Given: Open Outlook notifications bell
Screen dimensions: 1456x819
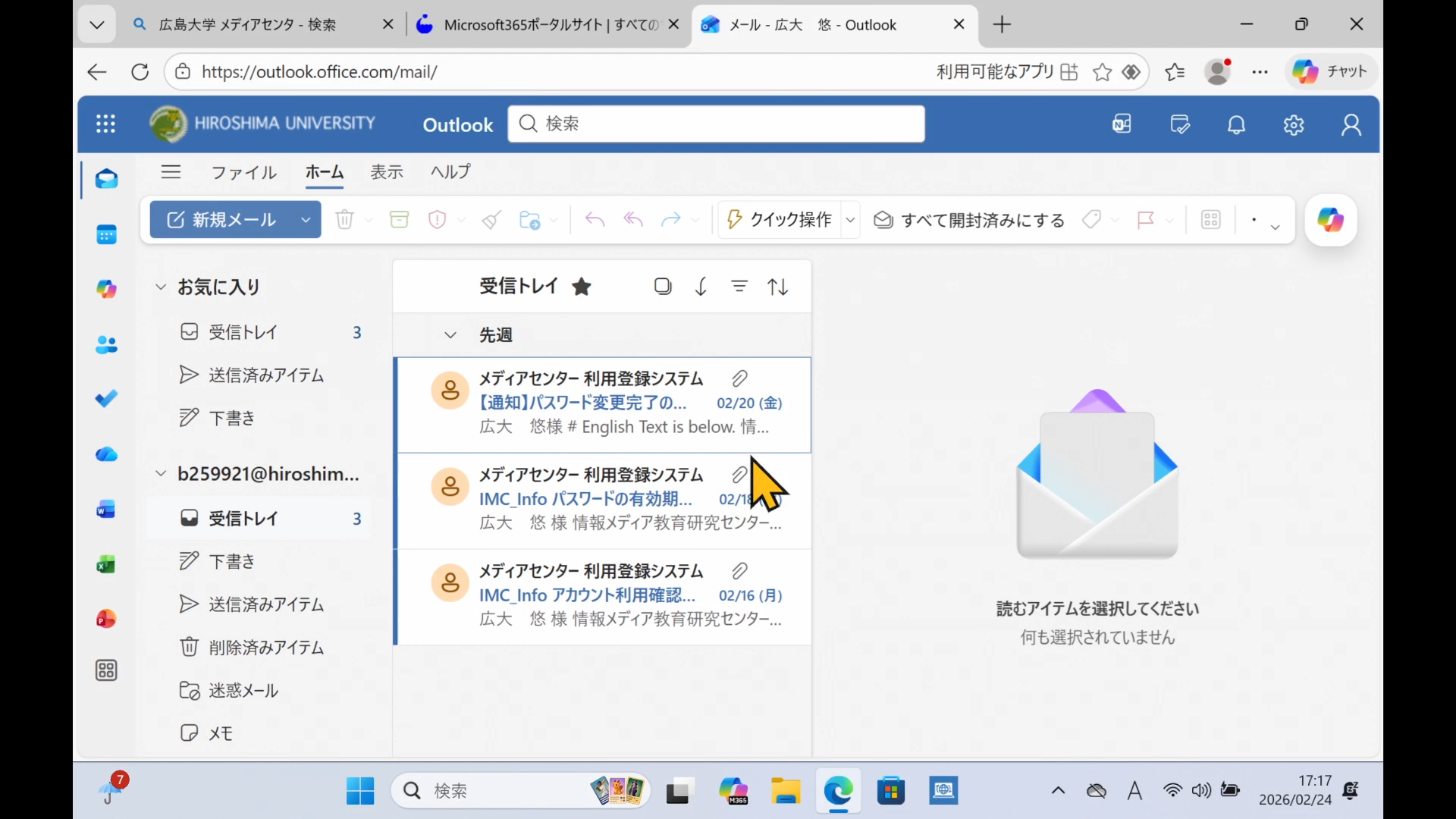Looking at the screenshot, I should click(x=1236, y=124).
